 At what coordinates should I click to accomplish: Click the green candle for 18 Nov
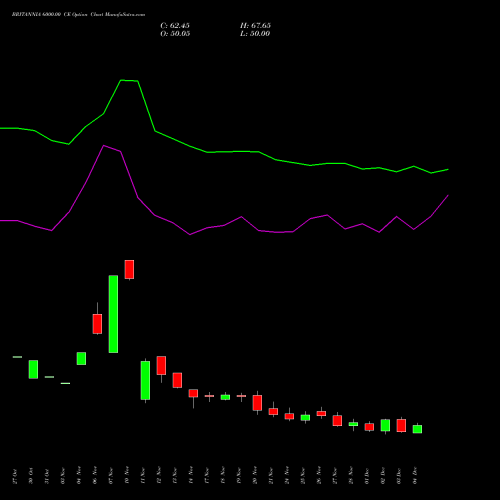225,397
